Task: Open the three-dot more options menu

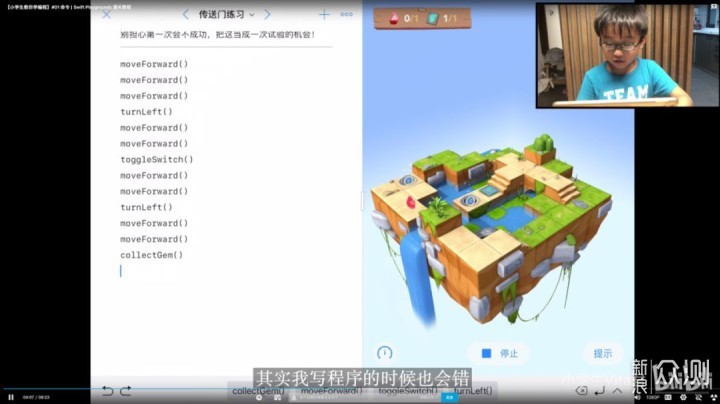Action: (x=346, y=15)
